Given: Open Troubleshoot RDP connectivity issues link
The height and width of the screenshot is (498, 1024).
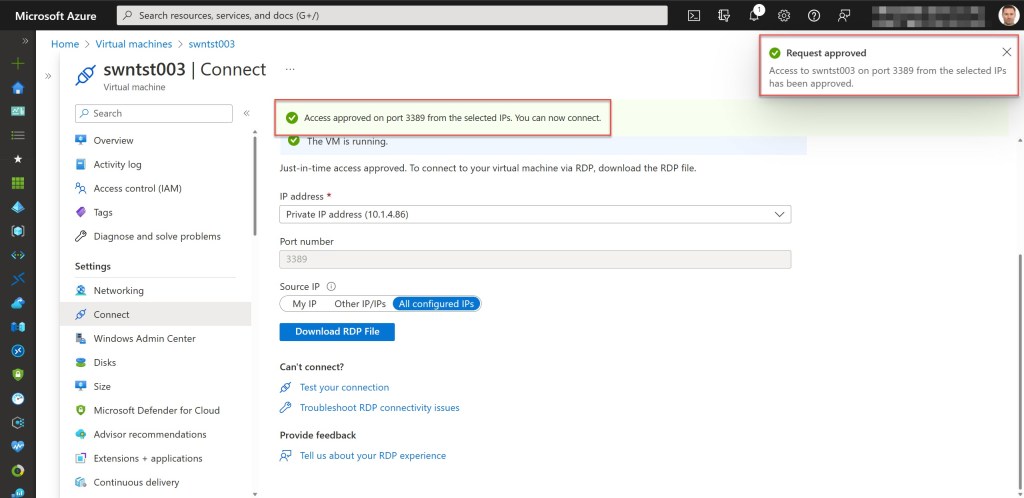Looking at the screenshot, I should (x=379, y=408).
